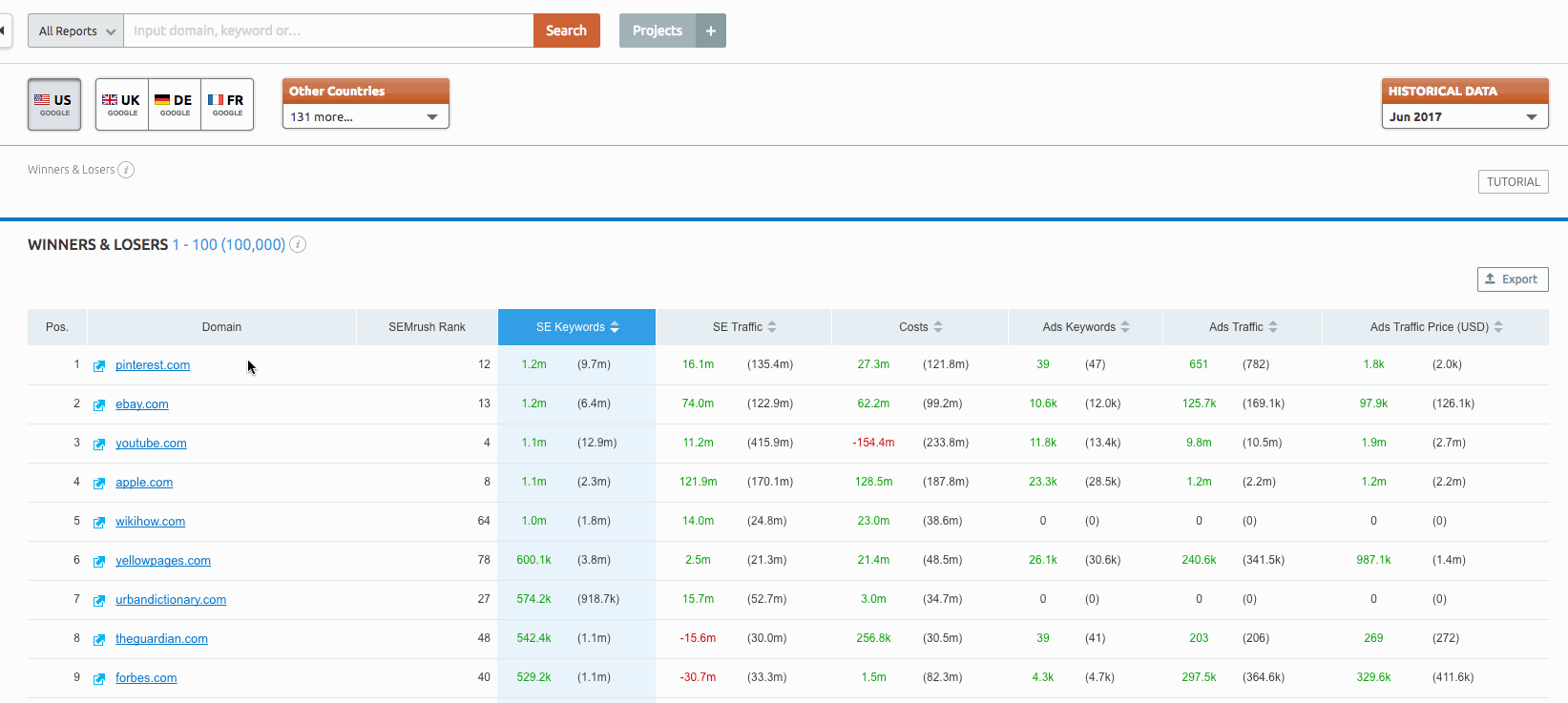Screen dimensions: 1568x703
Task: Click the Search button
Action: click(x=567, y=31)
